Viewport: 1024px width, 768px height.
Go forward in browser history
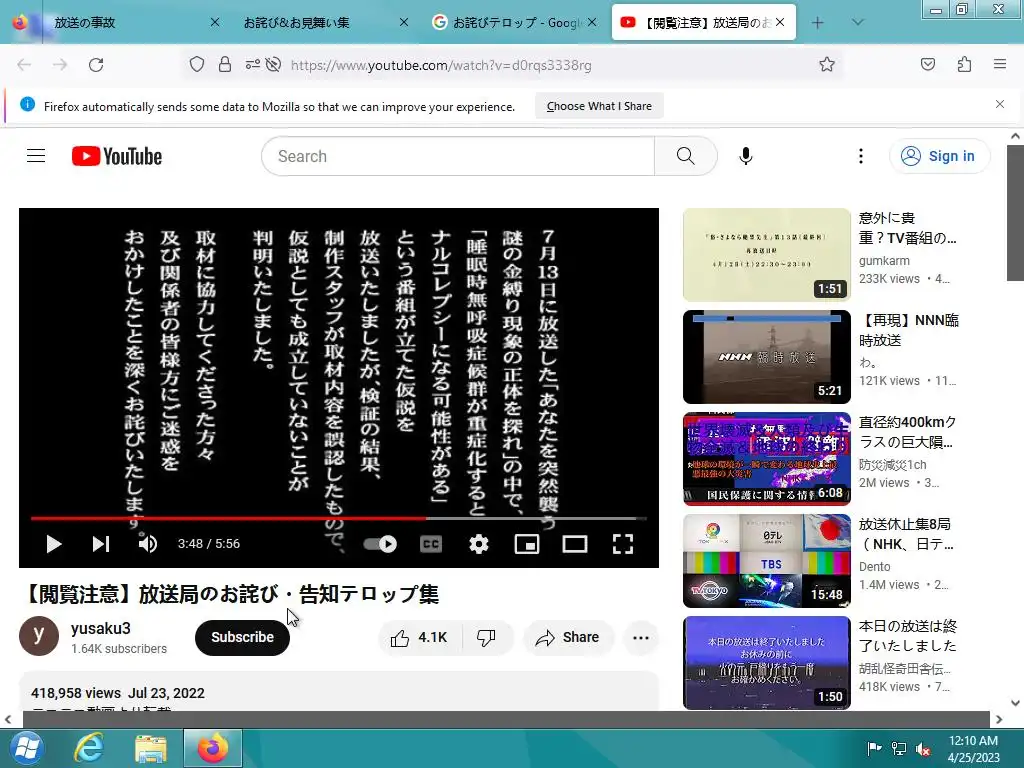pyautogui.click(x=60, y=65)
